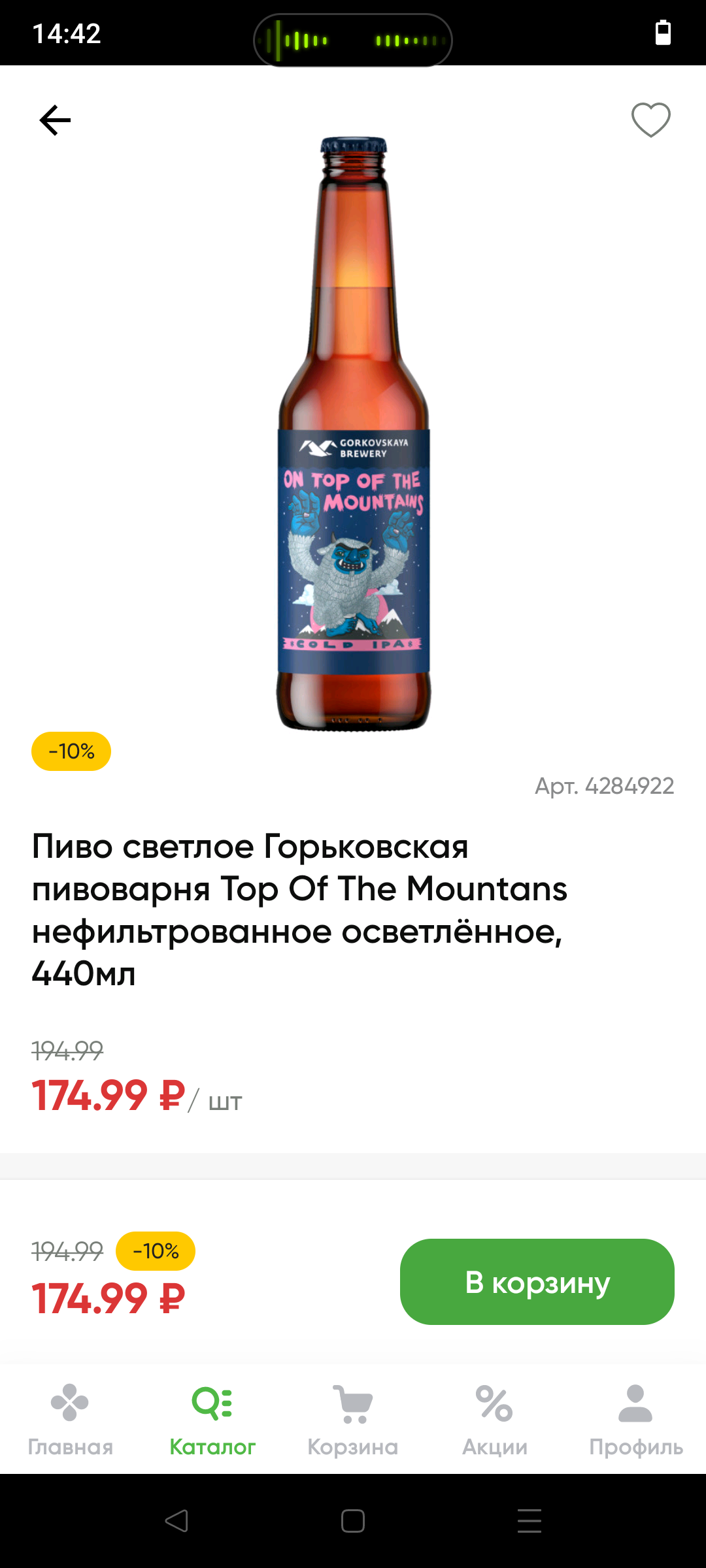Tap the bottom bar -10% badge

156,1251
